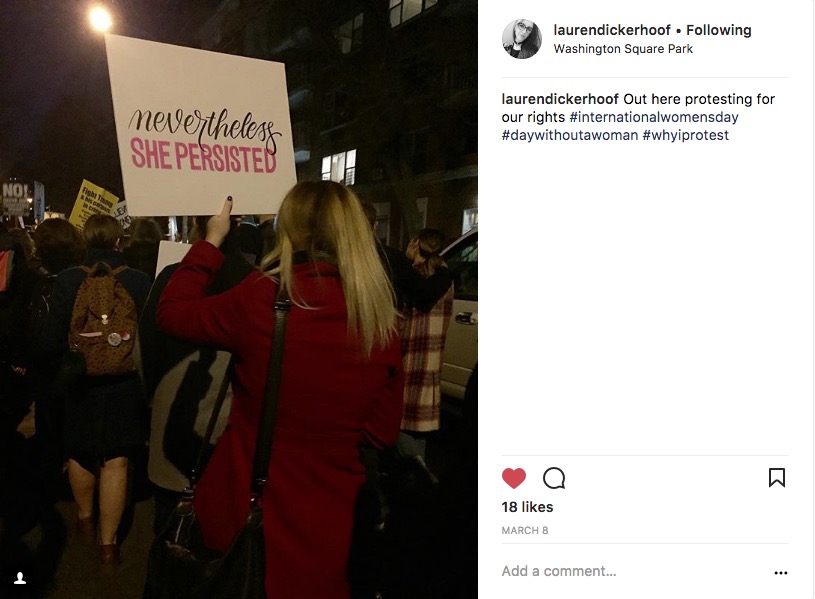Toggle the Following status button

718,30
